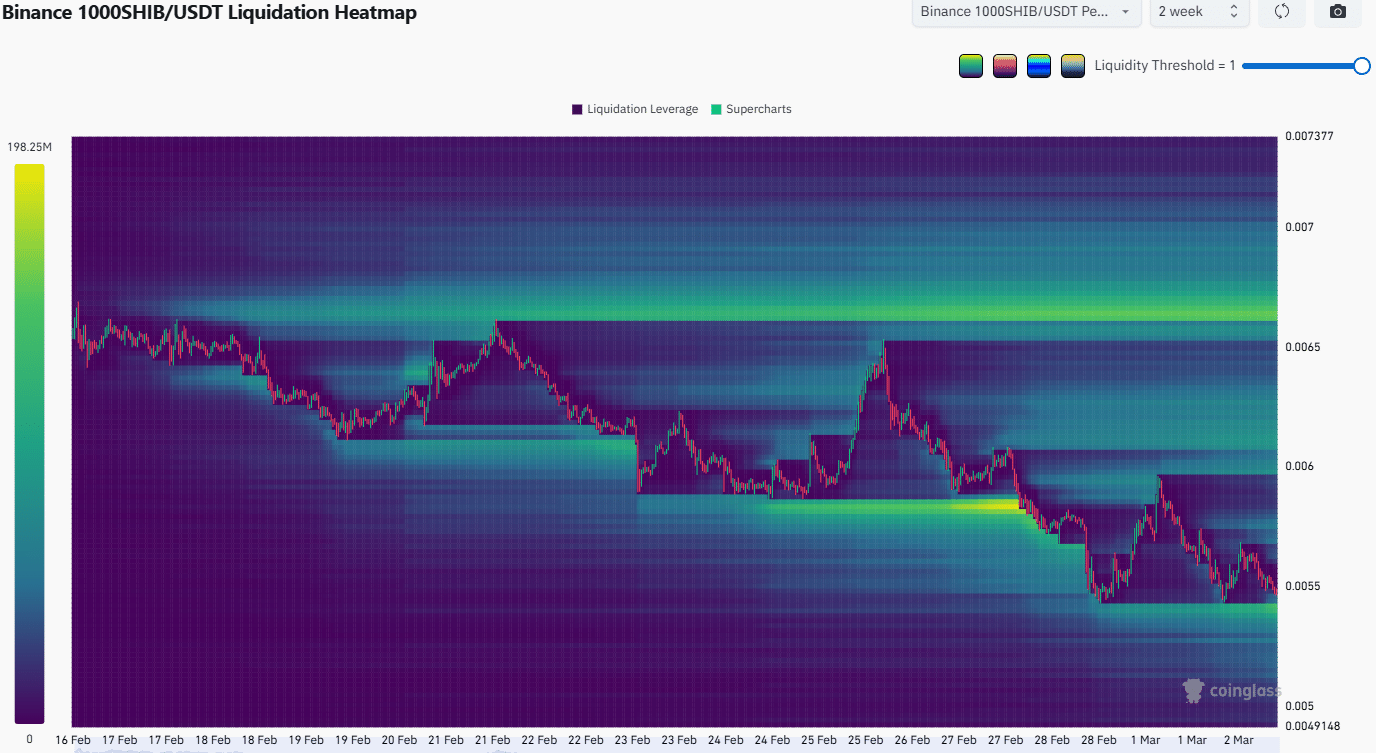Screen dimensions: 1376x753
Task: Refresh the heatmap data
Action: coord(1281,11)
